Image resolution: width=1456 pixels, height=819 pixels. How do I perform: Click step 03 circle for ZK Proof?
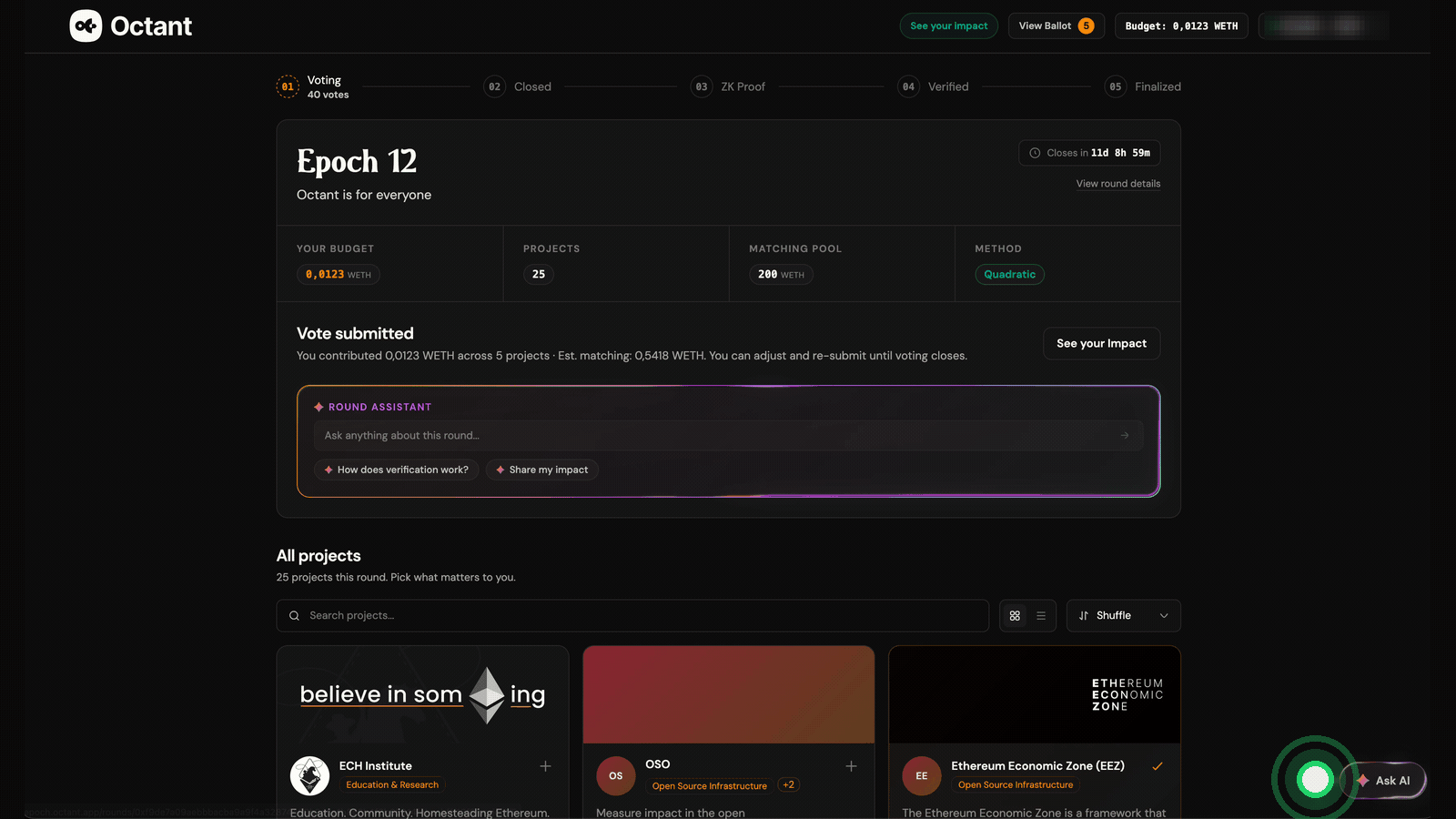click(702, 86)
